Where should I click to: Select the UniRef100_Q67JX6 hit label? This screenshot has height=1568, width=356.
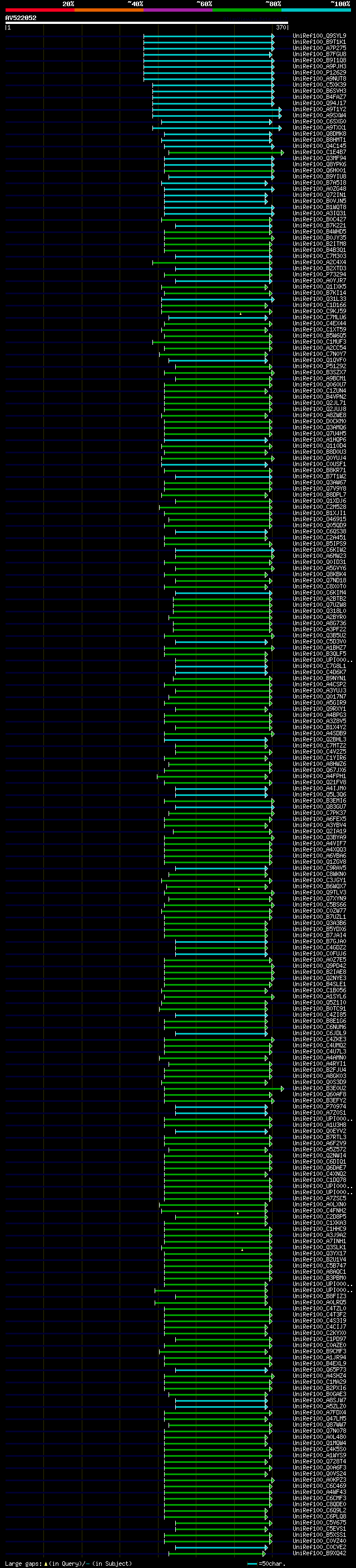pos(319,770)
